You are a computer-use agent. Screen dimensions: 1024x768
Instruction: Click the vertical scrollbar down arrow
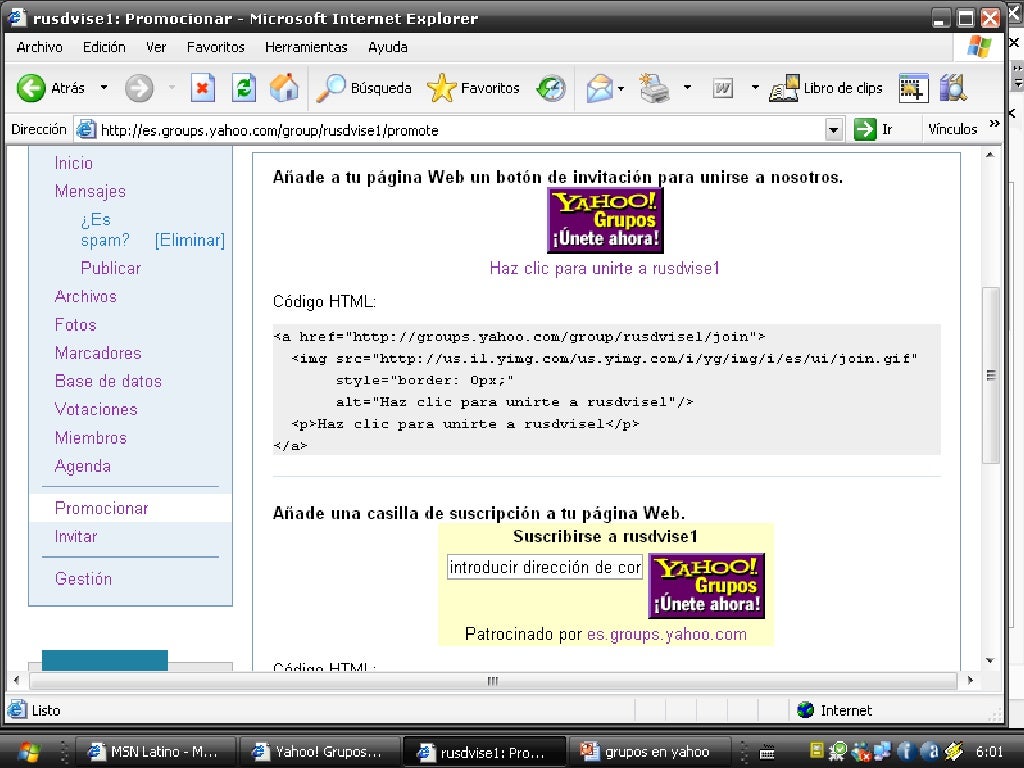pyautogui.click(x=991, y=661)
